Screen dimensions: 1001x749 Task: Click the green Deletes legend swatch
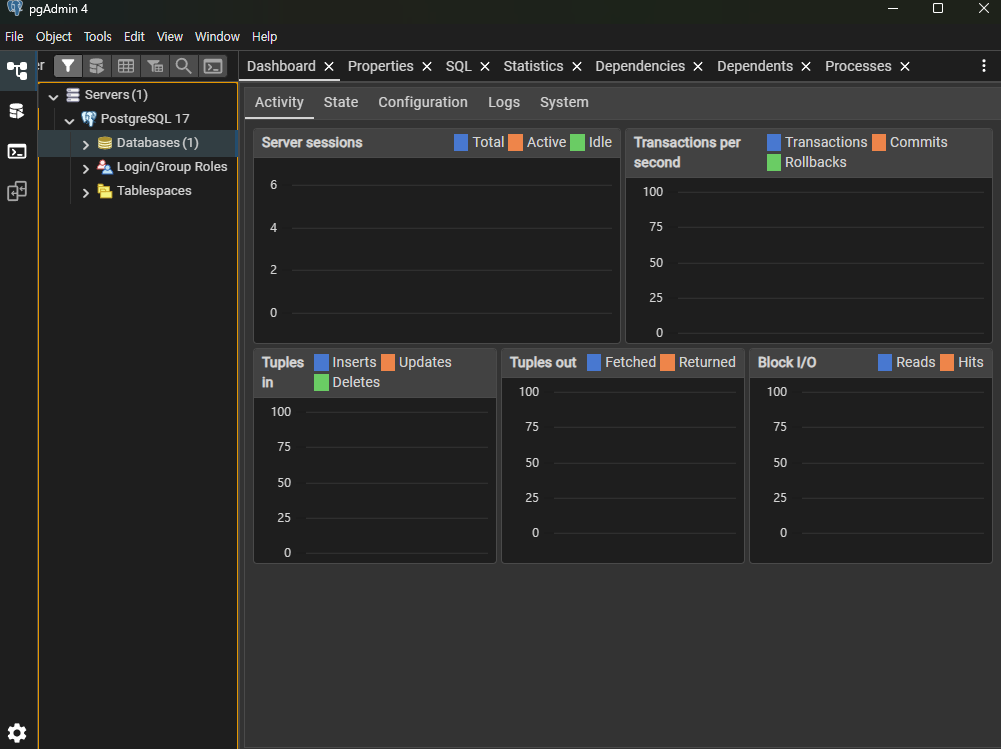coord(321,382)
